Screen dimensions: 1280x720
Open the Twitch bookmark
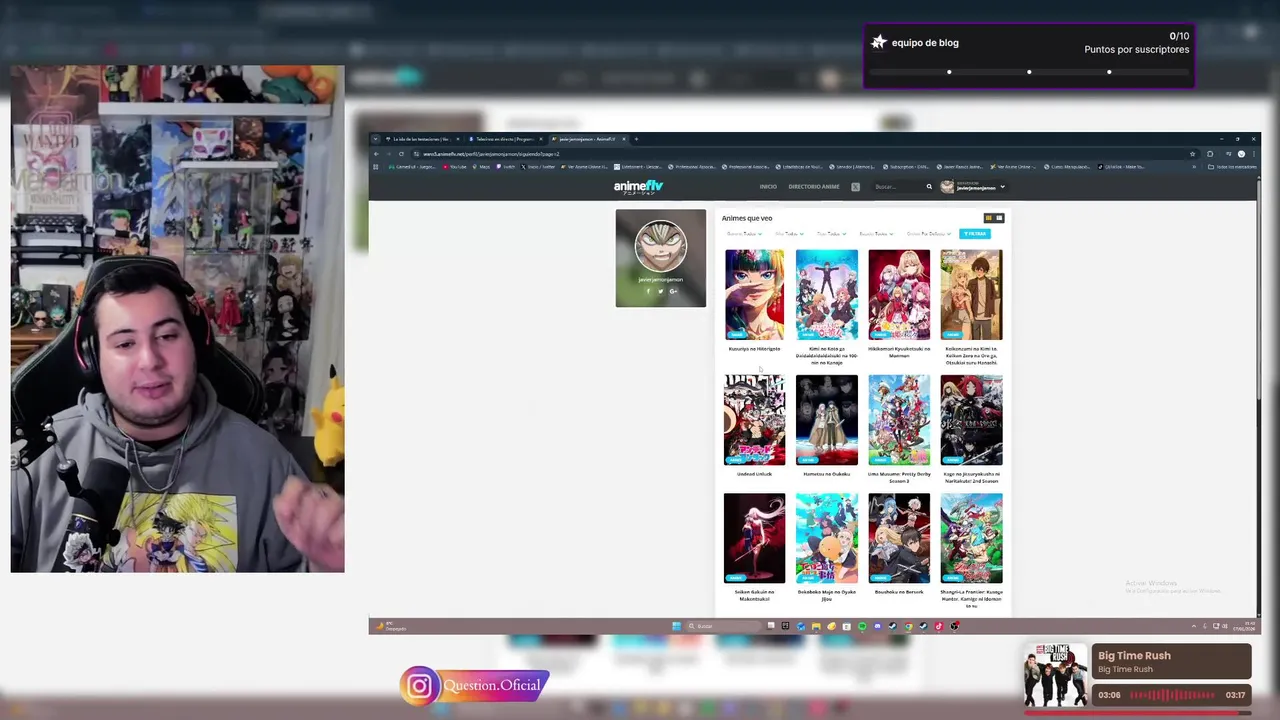[505, 167]
